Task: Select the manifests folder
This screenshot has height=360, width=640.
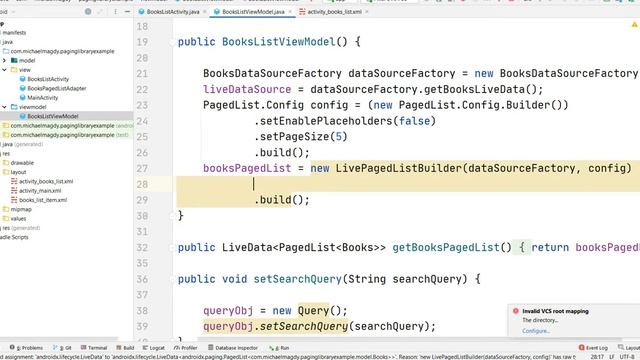Action: [x=14, y=33]
